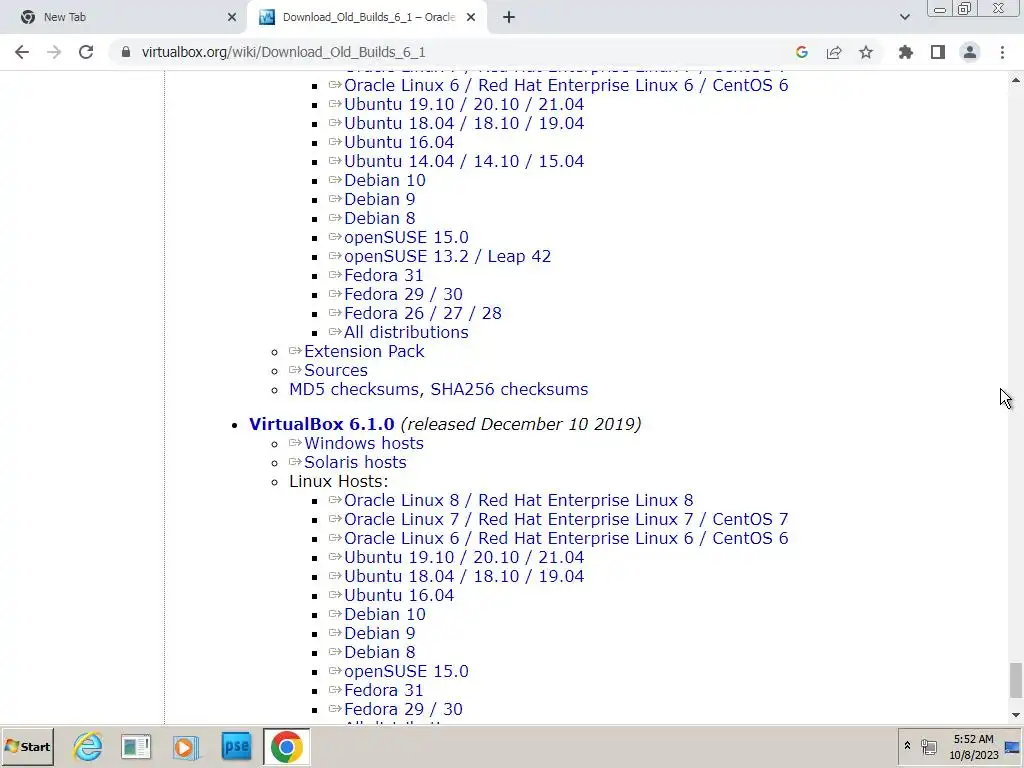Click the upper Fedora 31 link
Screen dimensions: 1024x768
point(383,275)
